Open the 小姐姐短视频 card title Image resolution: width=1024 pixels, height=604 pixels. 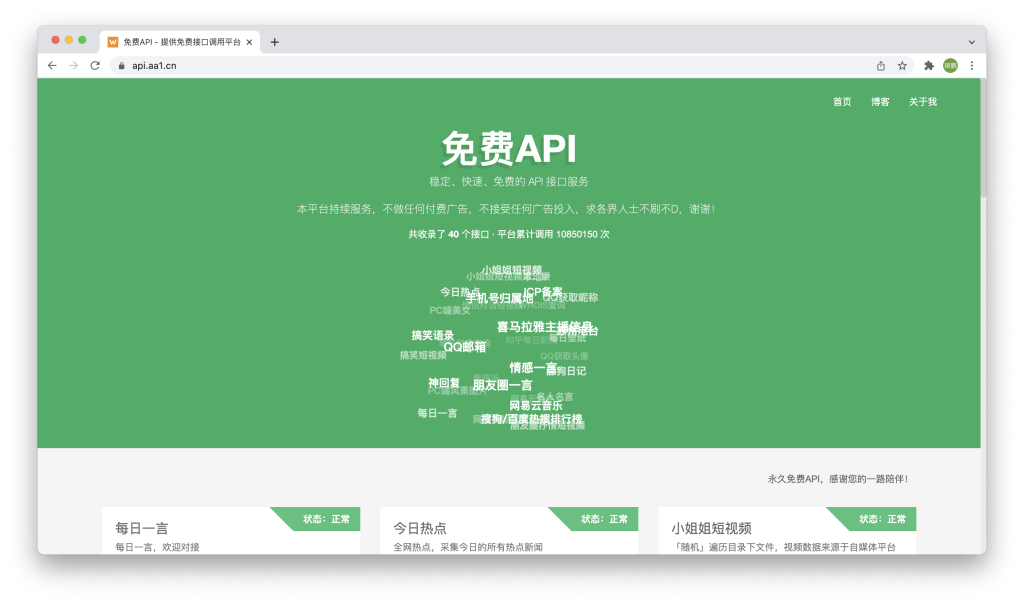[x=711, y=528]
